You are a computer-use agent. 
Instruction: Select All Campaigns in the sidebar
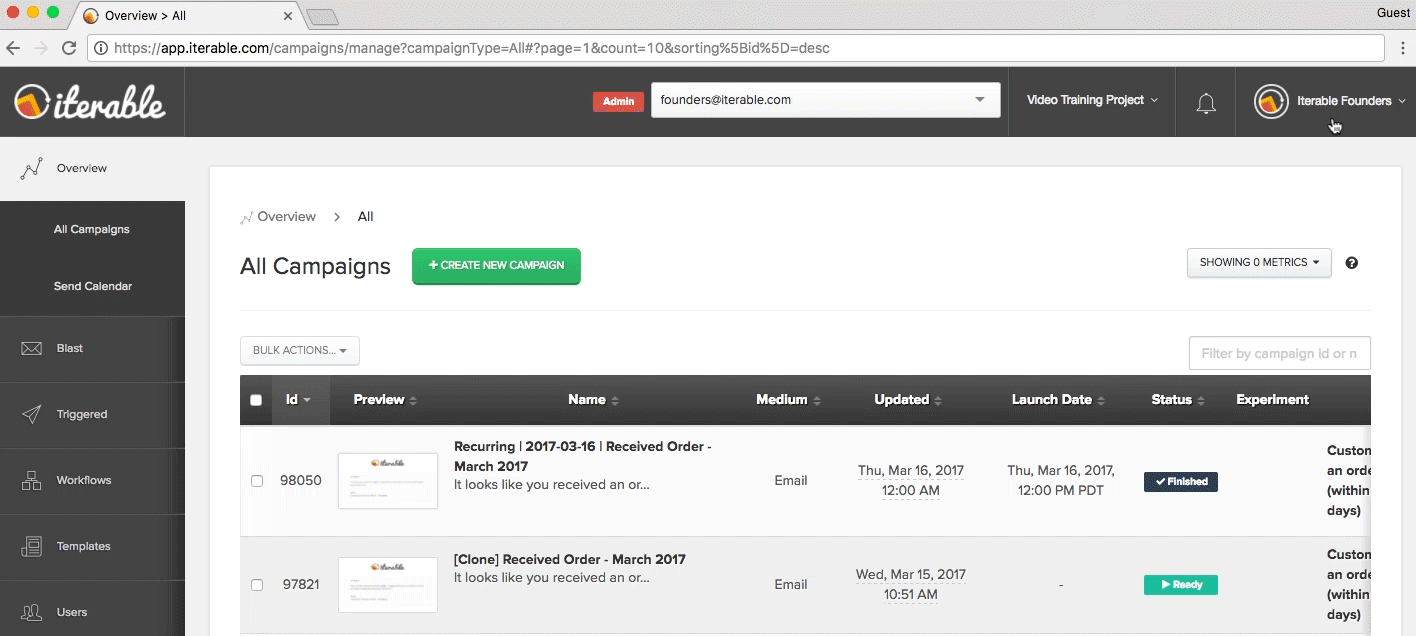pyautogui.click(x=92, y=229)
